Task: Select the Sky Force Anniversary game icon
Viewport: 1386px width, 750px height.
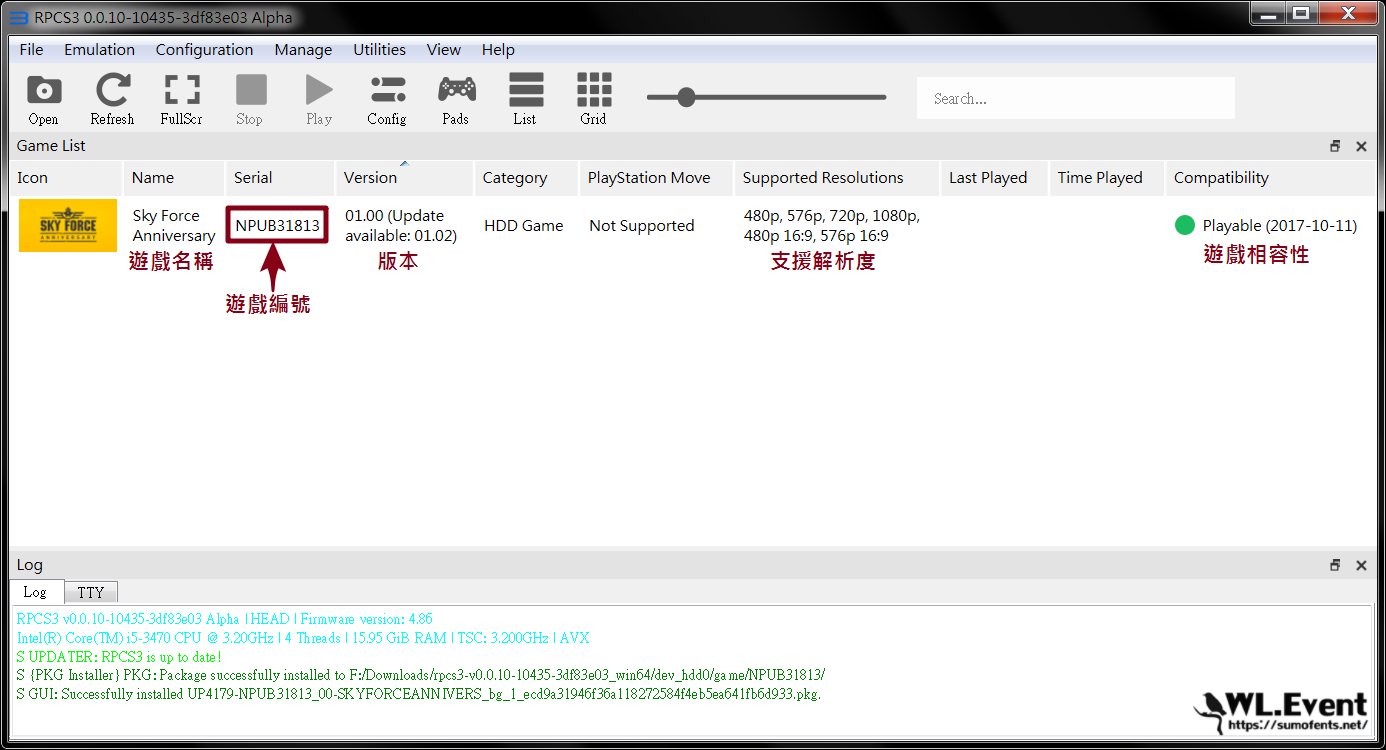Action: [x=68, y=225]
